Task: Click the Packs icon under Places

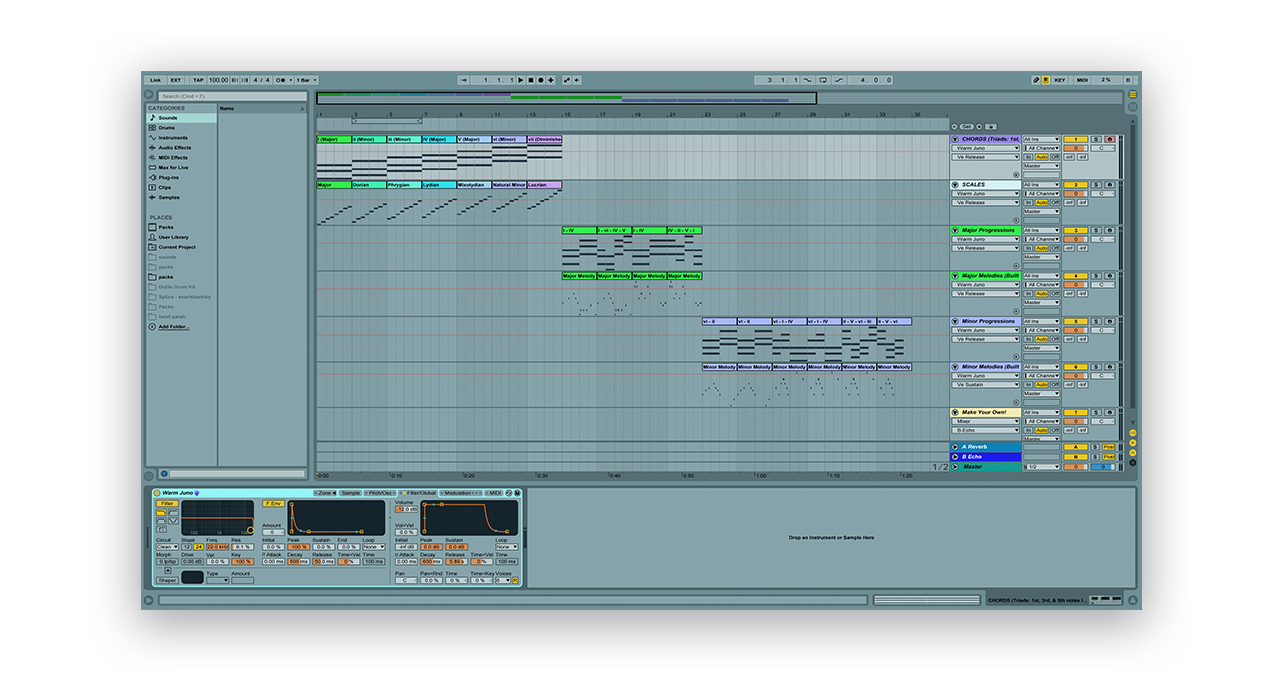Action: coord(152,227)
